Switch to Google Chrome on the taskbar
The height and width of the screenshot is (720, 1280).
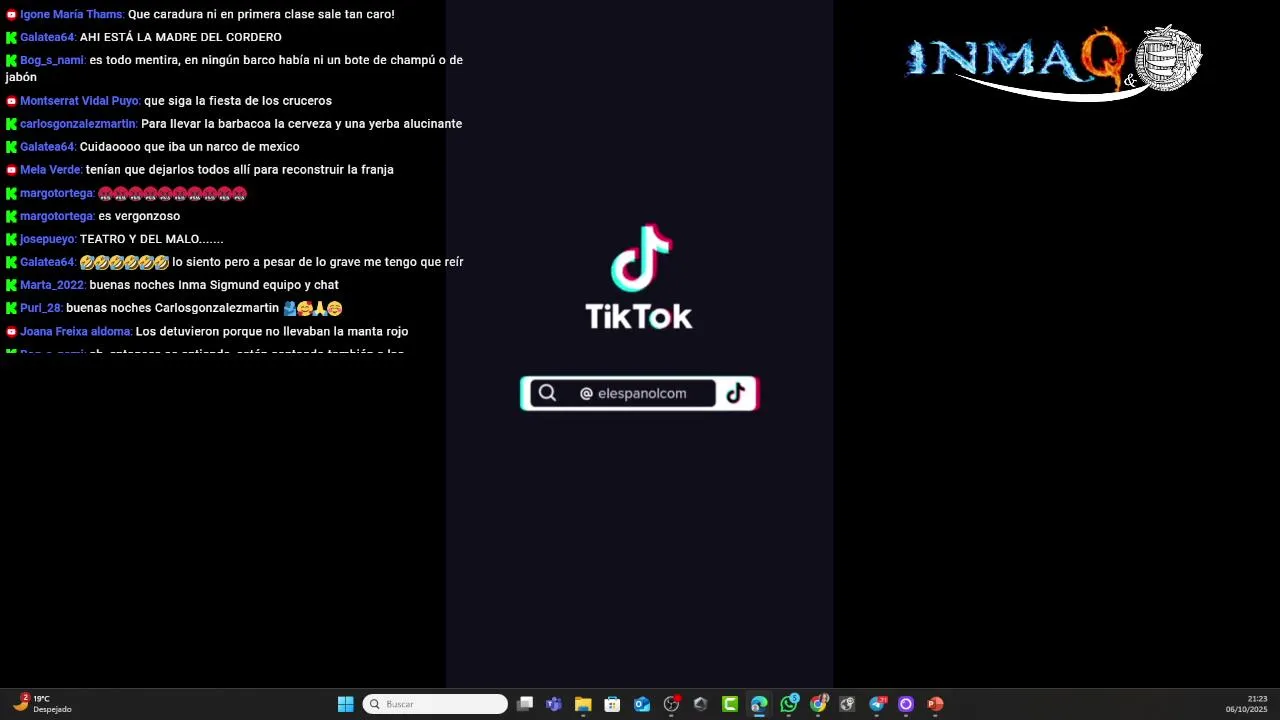click(x=818, y=704)
